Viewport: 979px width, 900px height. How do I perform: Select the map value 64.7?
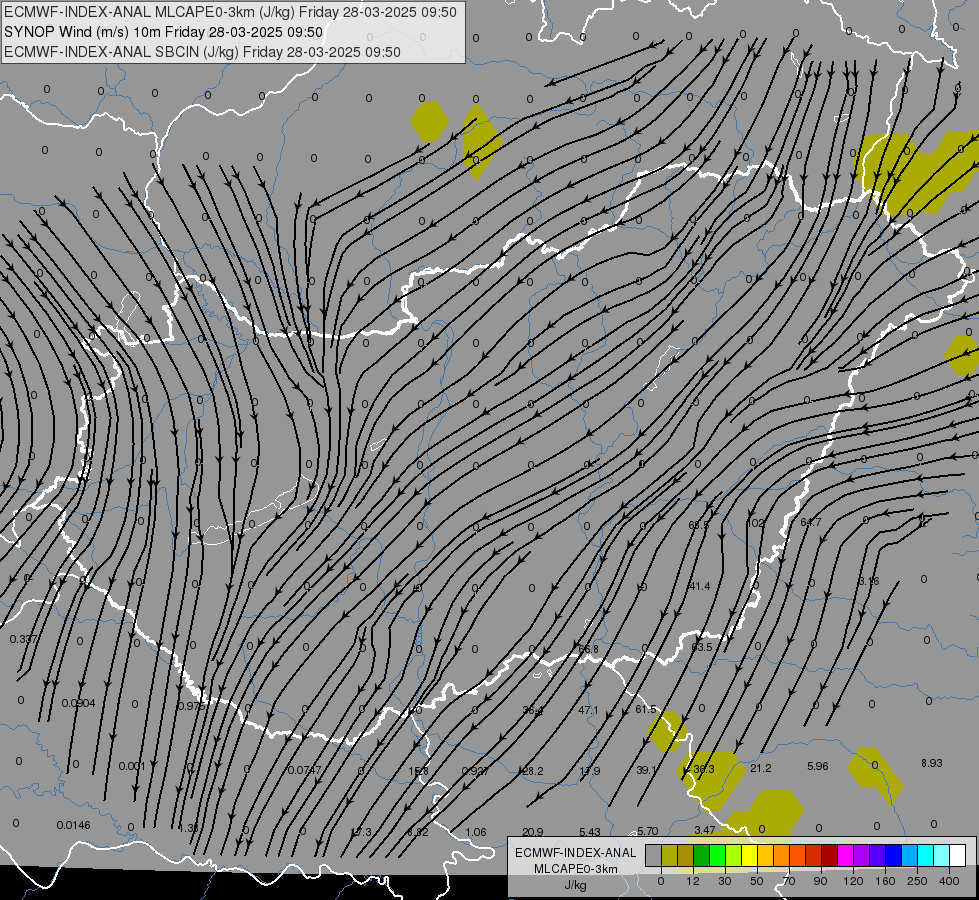click(810, 522)
